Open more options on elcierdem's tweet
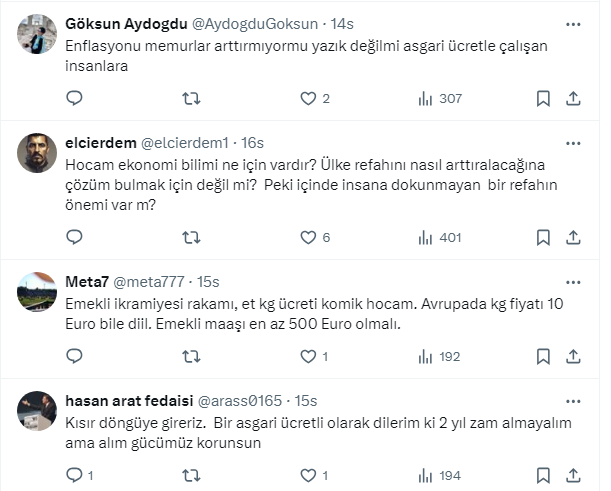 point(573,143)
